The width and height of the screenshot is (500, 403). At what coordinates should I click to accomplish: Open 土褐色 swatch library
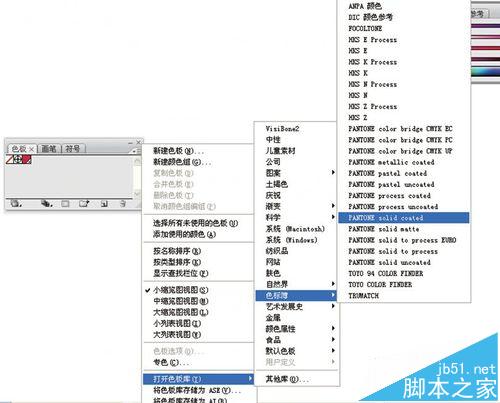276,184
